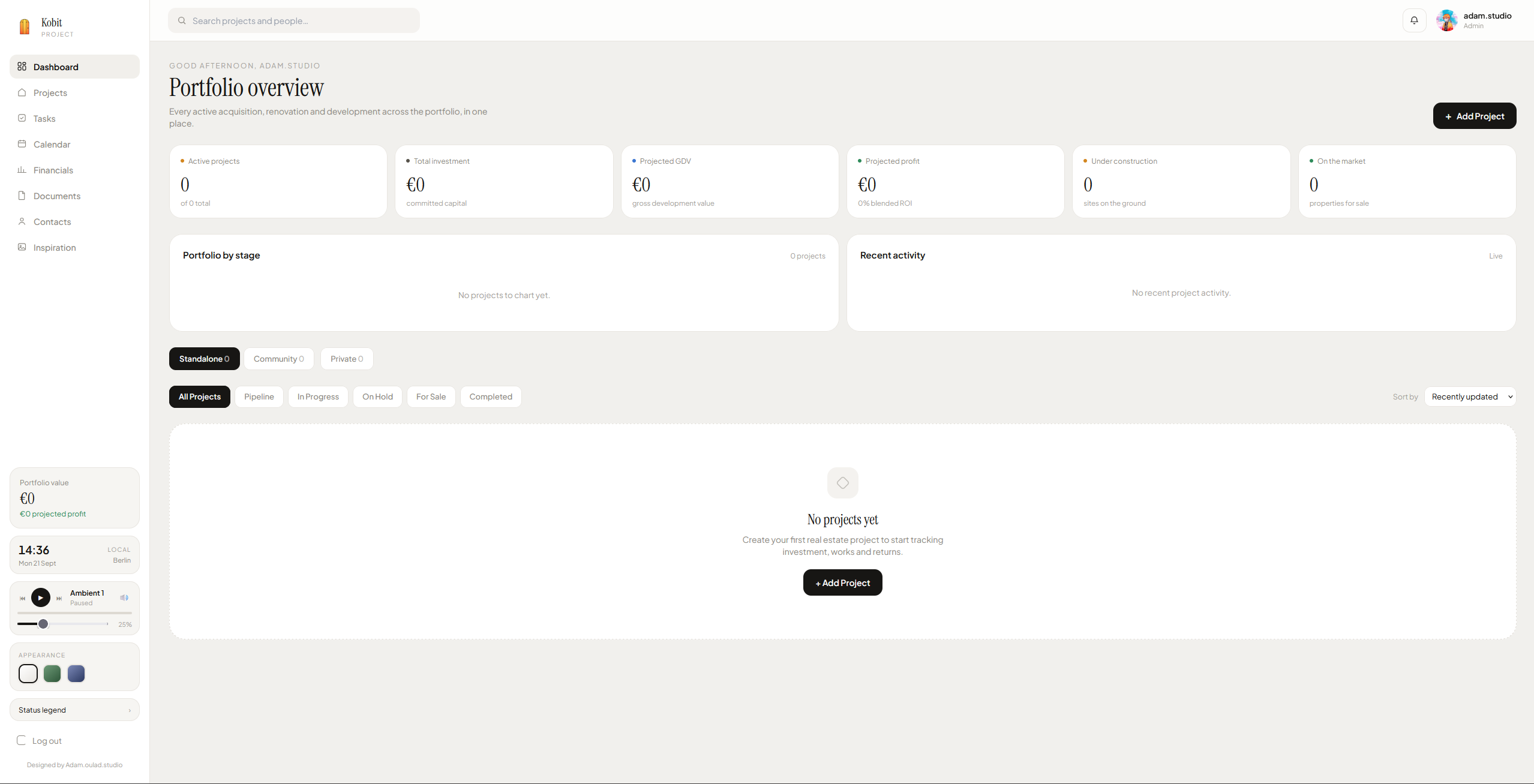This screenshot has width=1534, height=784.
Task: Filter by On Hold projects
Action: point(377,396)
